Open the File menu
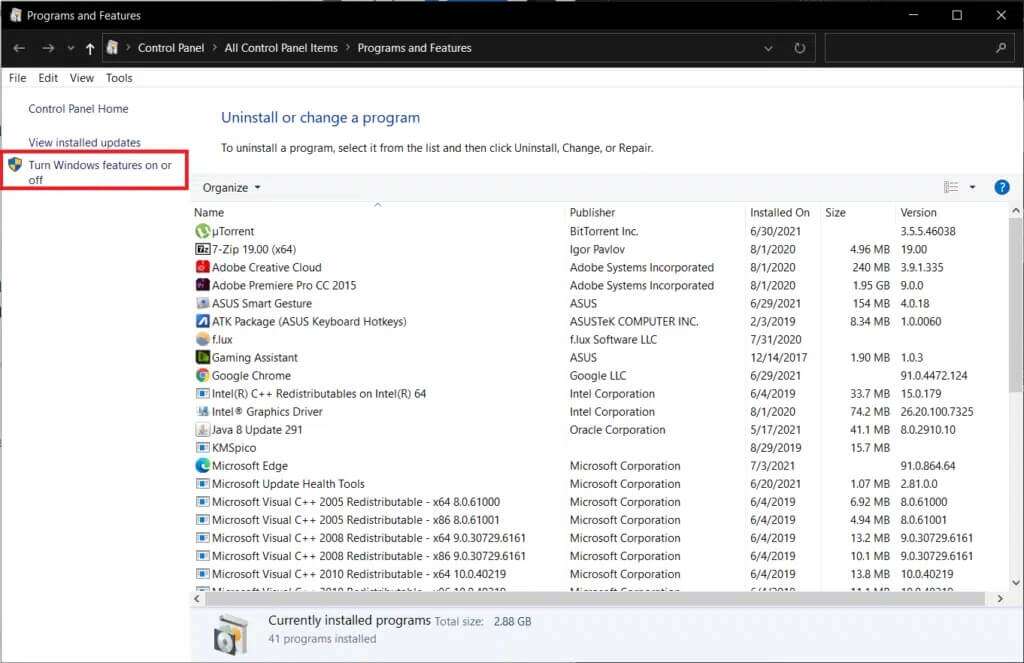The image size is (1024, 663). click(18, 78)
